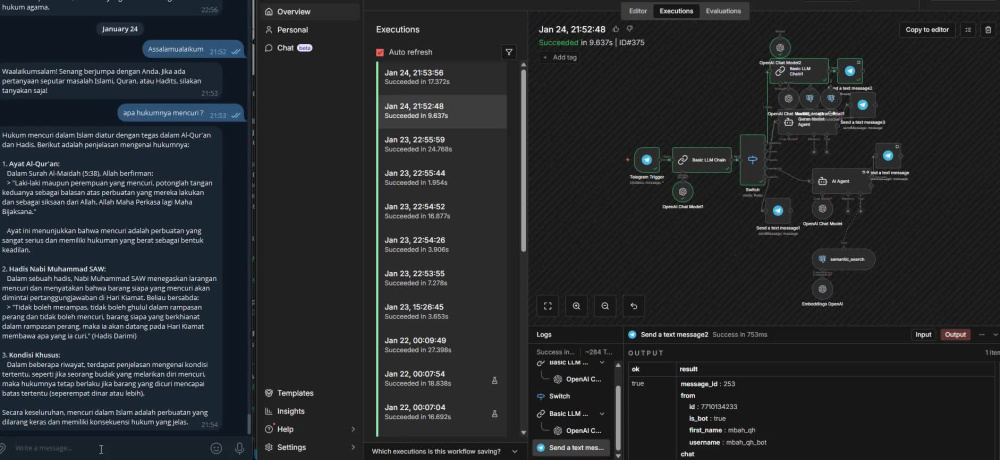
Task: Select the Send a text message3 node
Action: [862, 105]
